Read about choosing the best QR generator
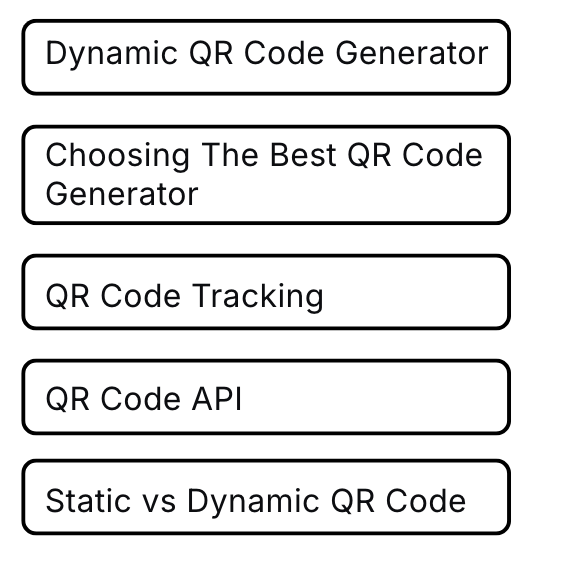 pos(266,175)
